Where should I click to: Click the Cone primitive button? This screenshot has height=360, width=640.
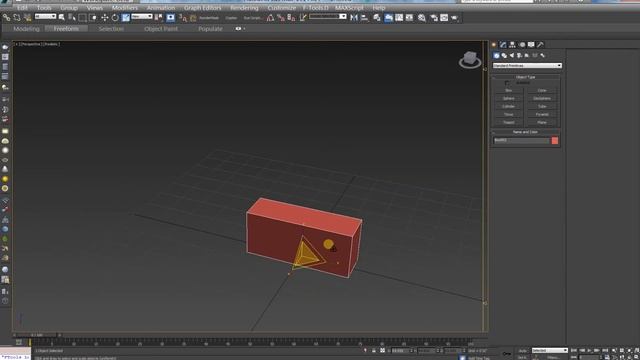point(542,90)
